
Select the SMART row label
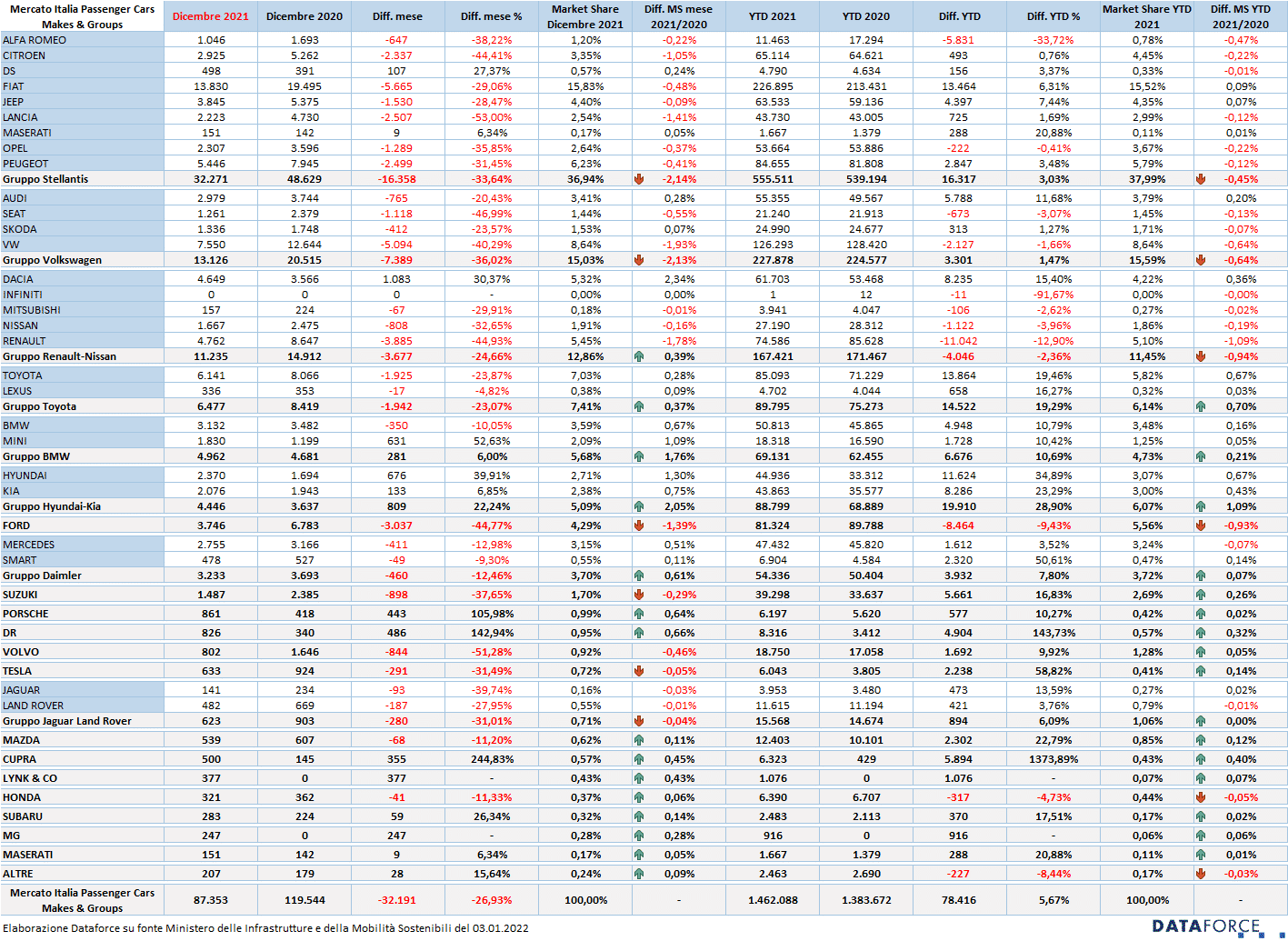[20, 560]
